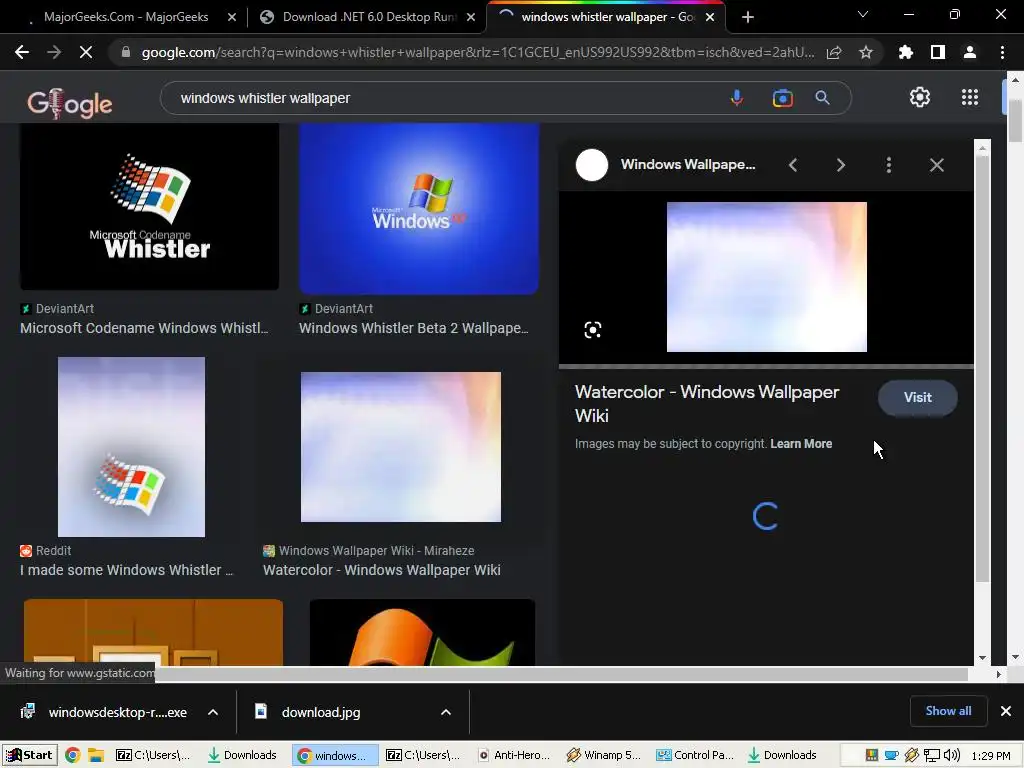This screenshot has width=1024, height=768.
Task: Click the volume speaker tray icon
Action: pos(952,756)
